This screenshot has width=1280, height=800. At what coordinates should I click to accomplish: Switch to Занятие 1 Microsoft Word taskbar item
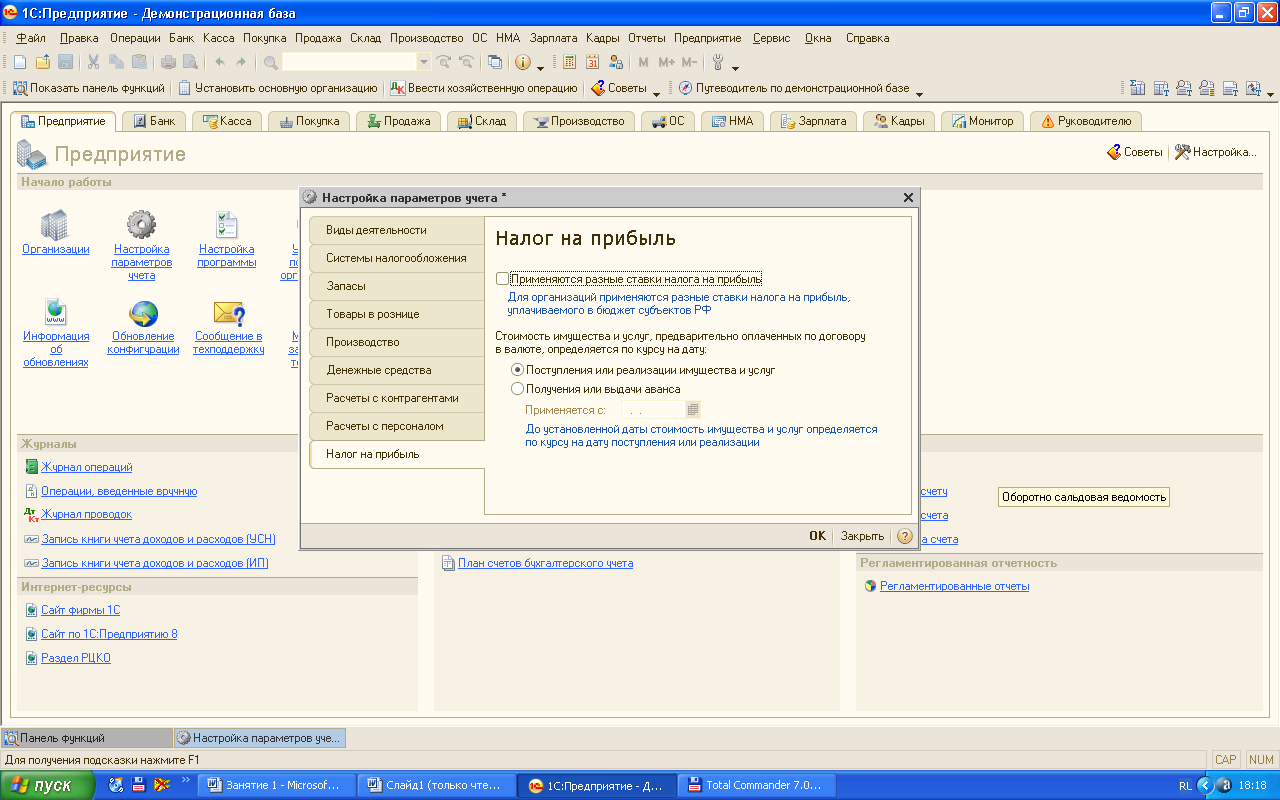[x=276, y=785]
